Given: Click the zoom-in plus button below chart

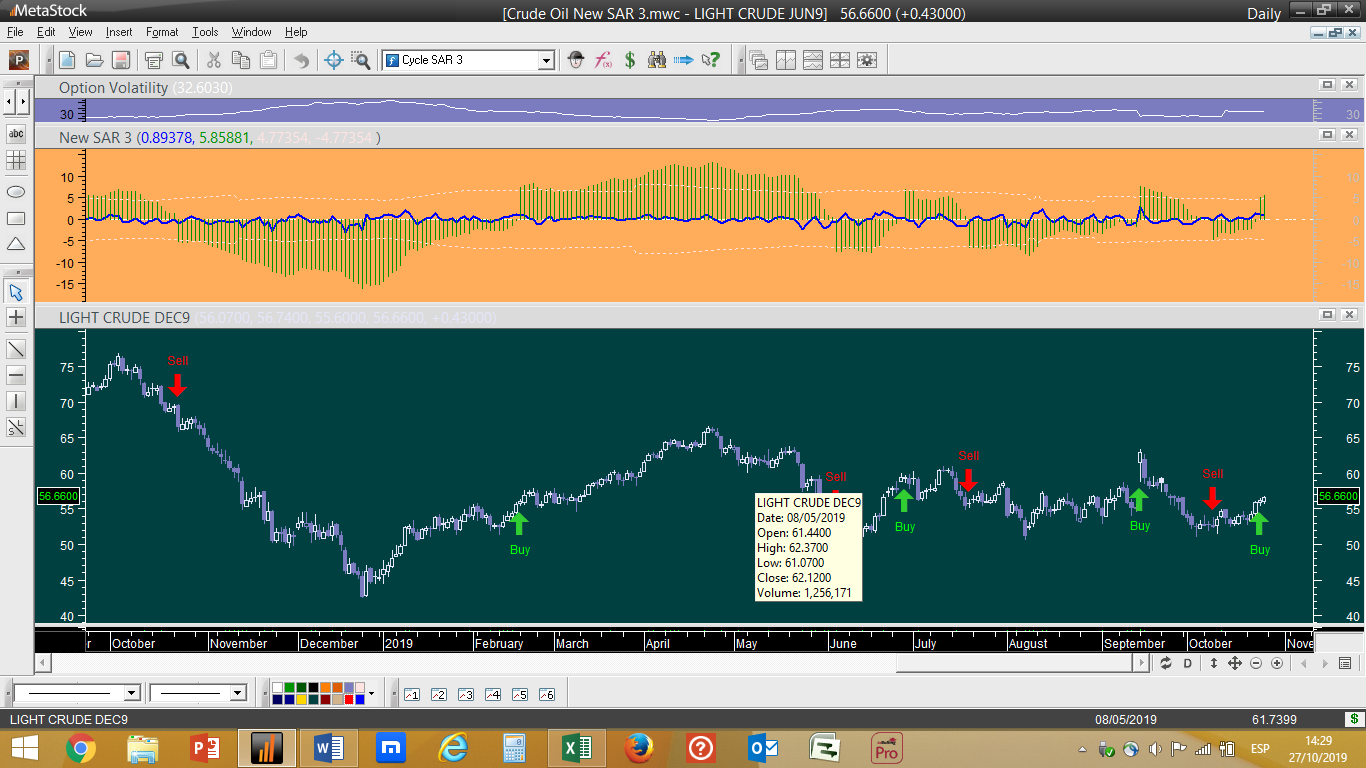Looking at the screenshot, I should click(x=1277, y=663).
